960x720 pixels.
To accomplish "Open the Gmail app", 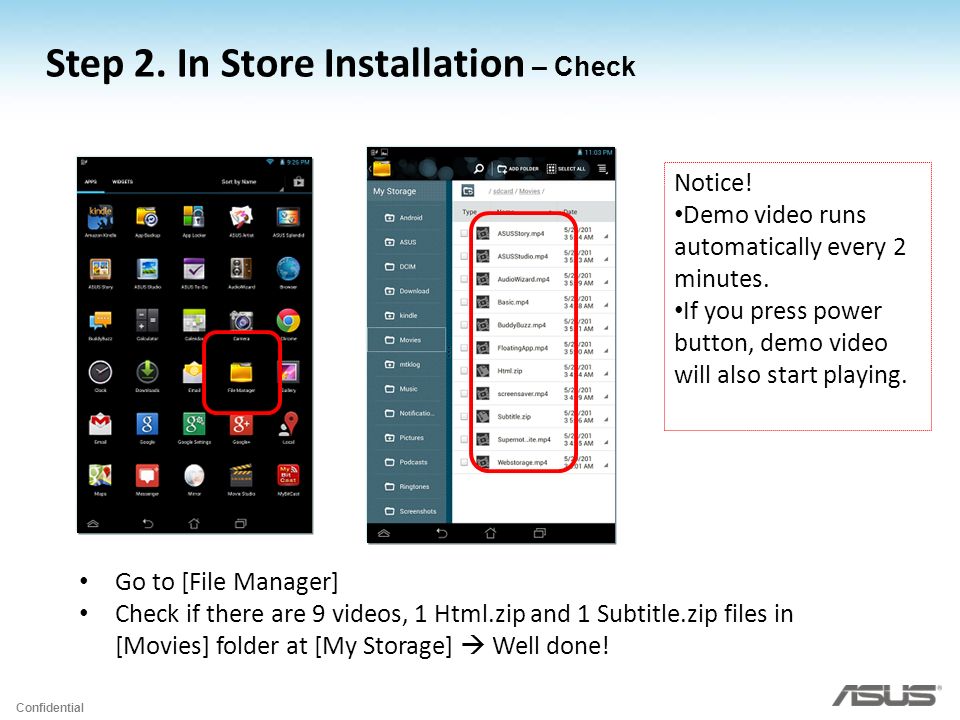I will 100,424.
